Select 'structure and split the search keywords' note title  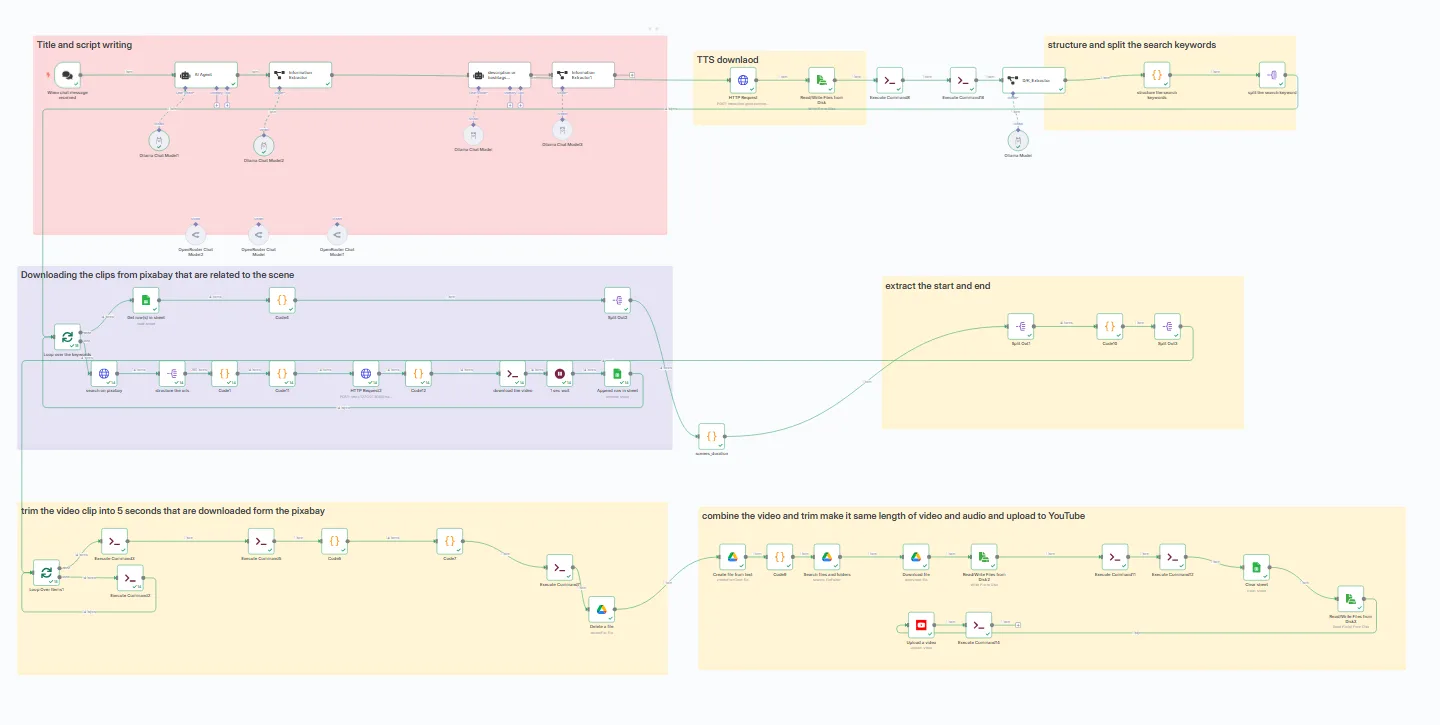[1132, 45]
